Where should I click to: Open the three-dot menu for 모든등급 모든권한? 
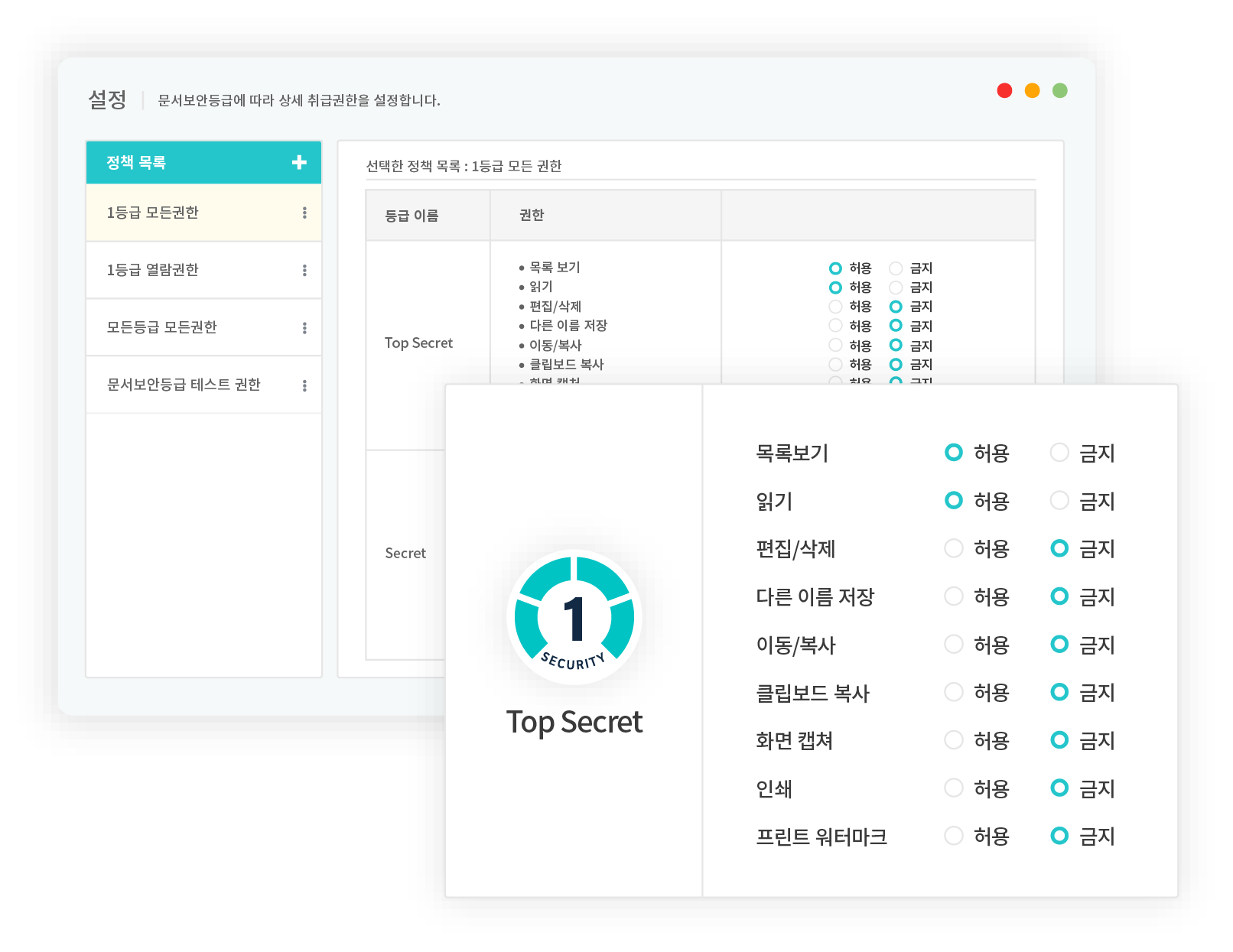(304, 327)
